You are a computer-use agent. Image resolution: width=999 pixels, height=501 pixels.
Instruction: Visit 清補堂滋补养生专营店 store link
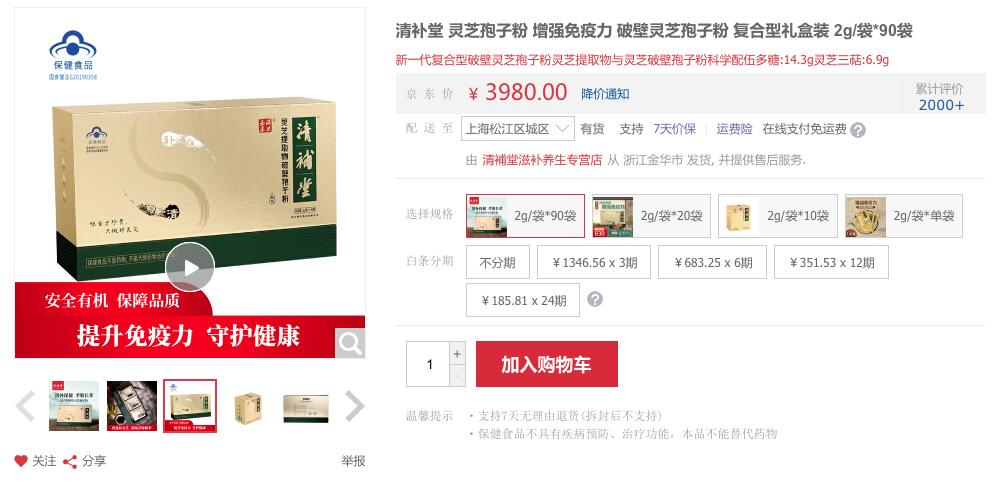point(542,160)
